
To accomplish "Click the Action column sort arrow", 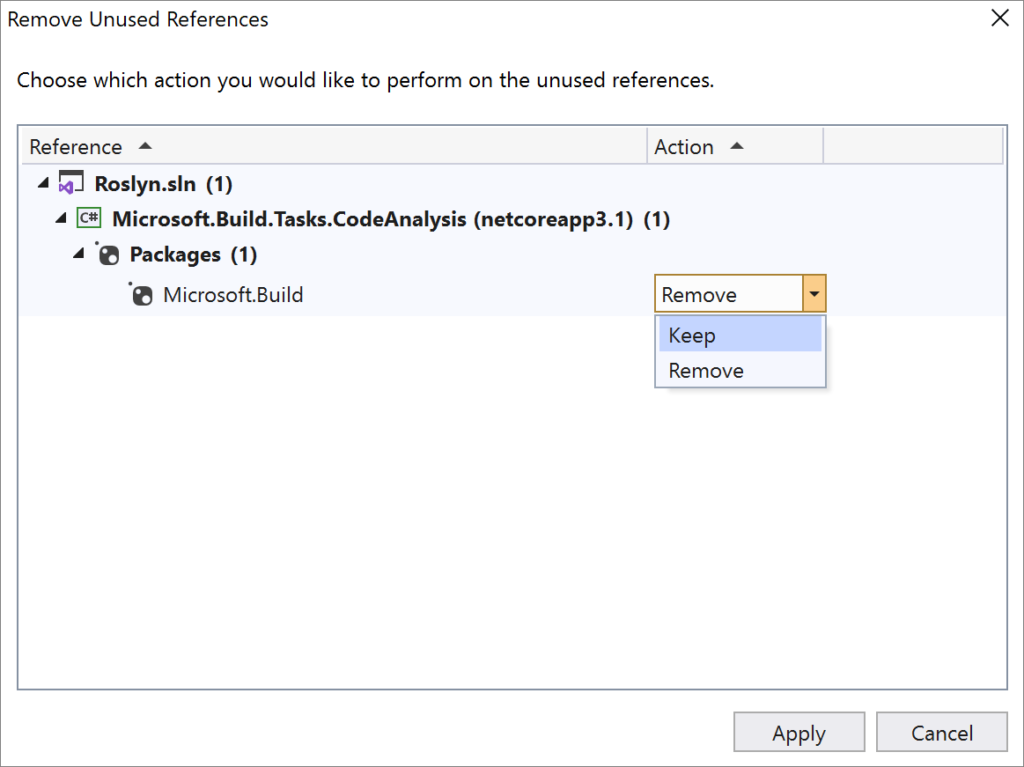I will (737, 146).
